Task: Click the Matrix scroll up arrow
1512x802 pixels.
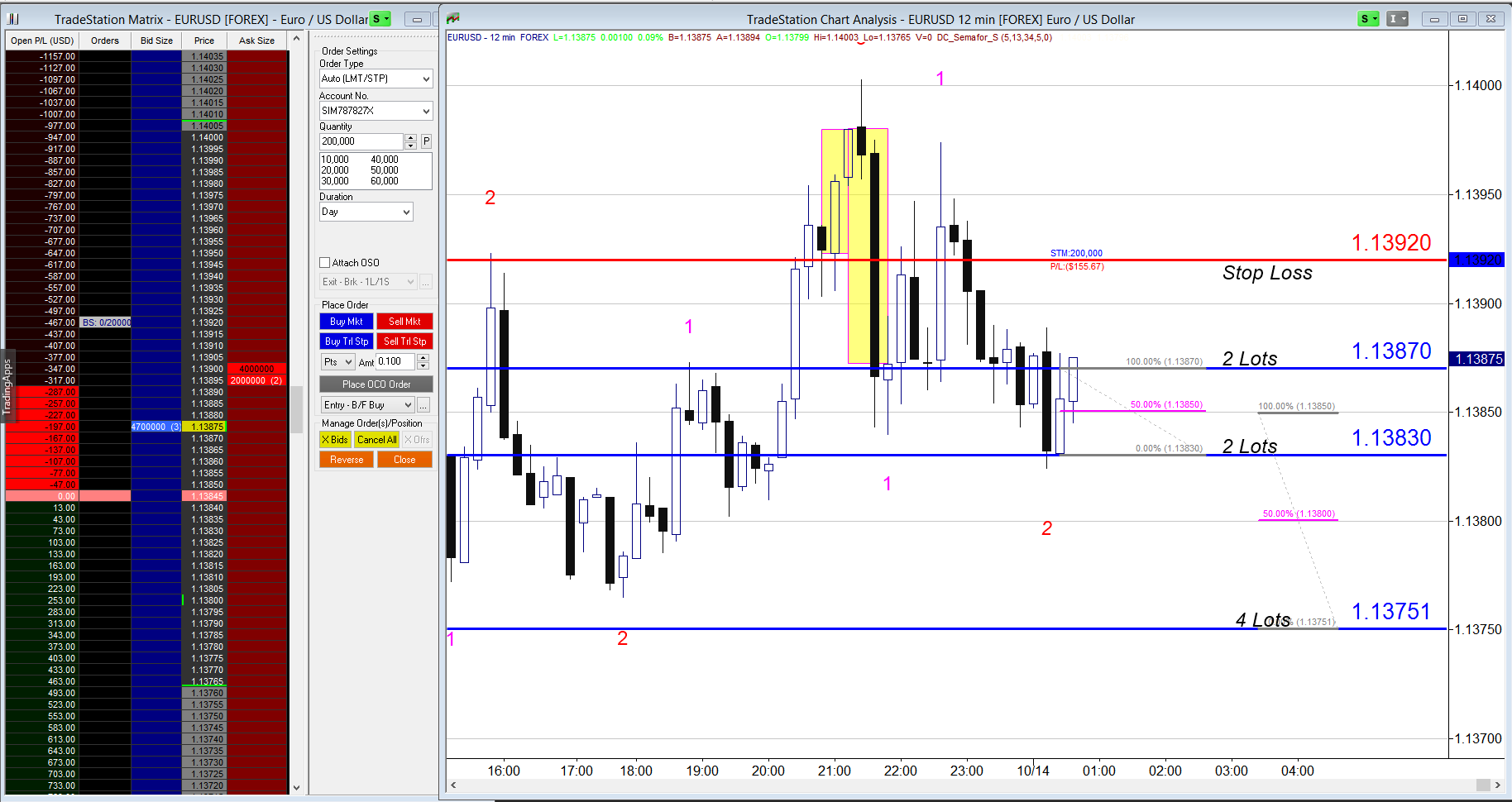Action: [x=296, y=39]
